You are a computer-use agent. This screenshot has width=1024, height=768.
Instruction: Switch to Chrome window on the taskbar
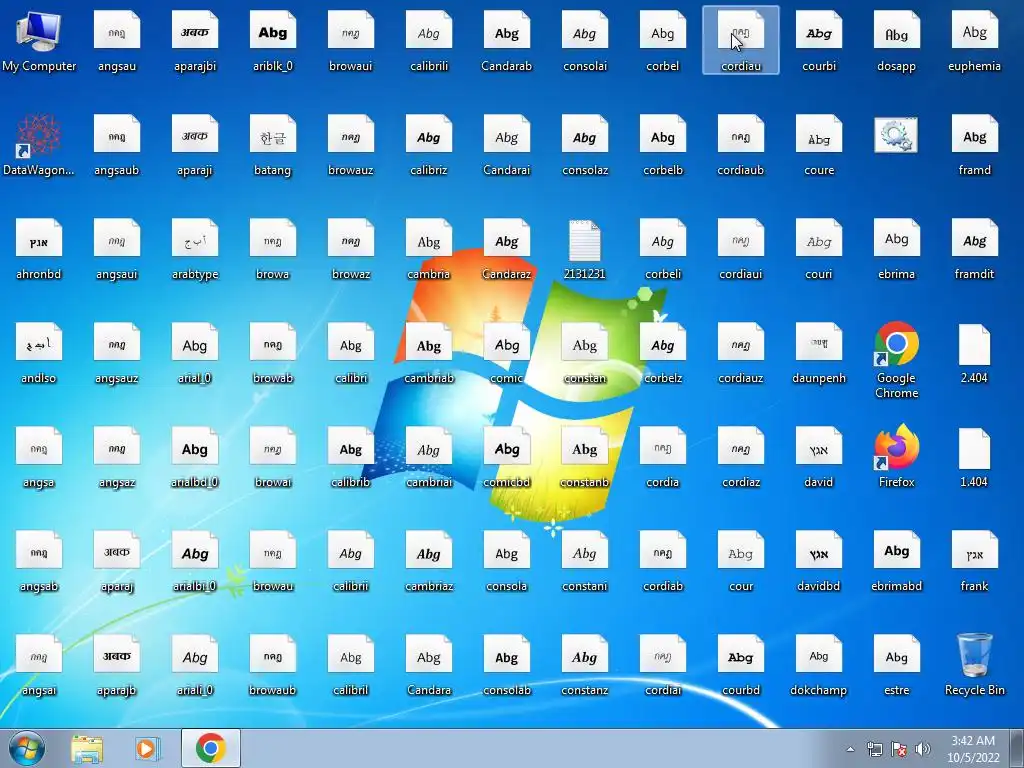[210, 748]
